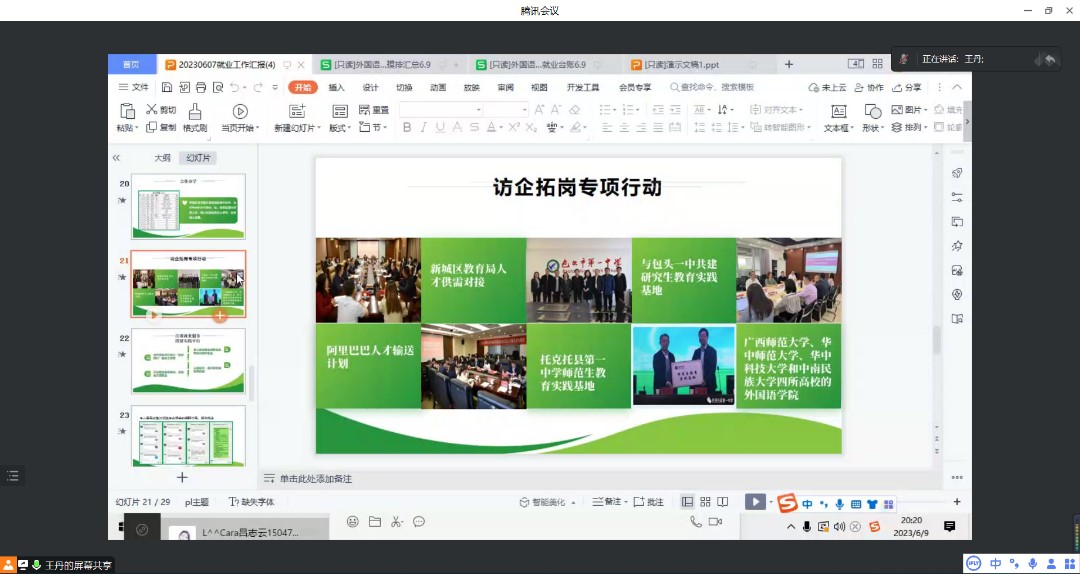The image size is (1080, 574).
Task: Click the reading view book icon
Action: 722,502
